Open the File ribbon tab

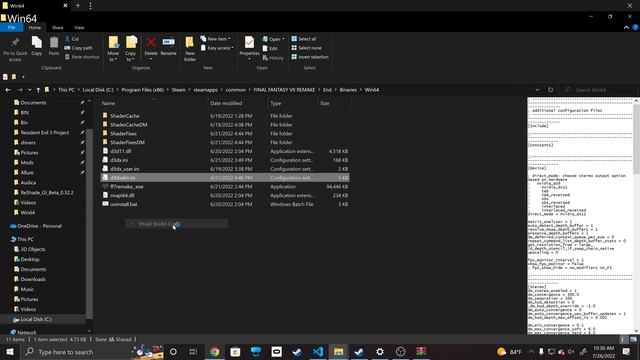click(11, 27)
